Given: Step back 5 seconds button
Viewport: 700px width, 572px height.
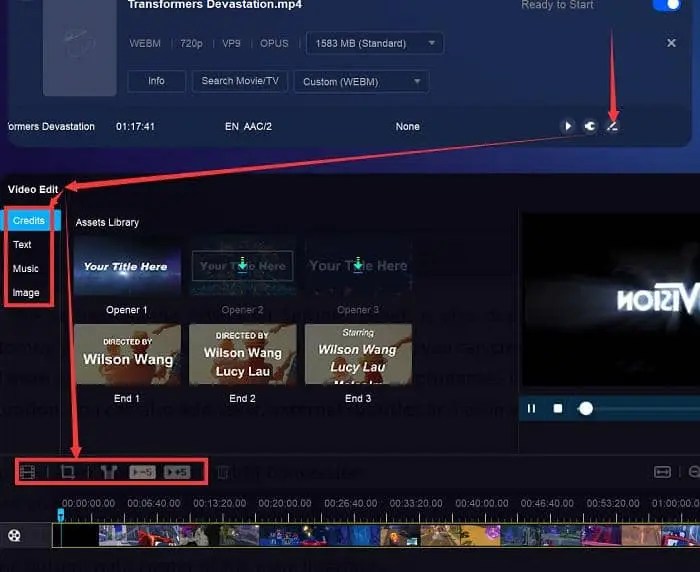Looking at the screenshot, I should tap(142, 472).
